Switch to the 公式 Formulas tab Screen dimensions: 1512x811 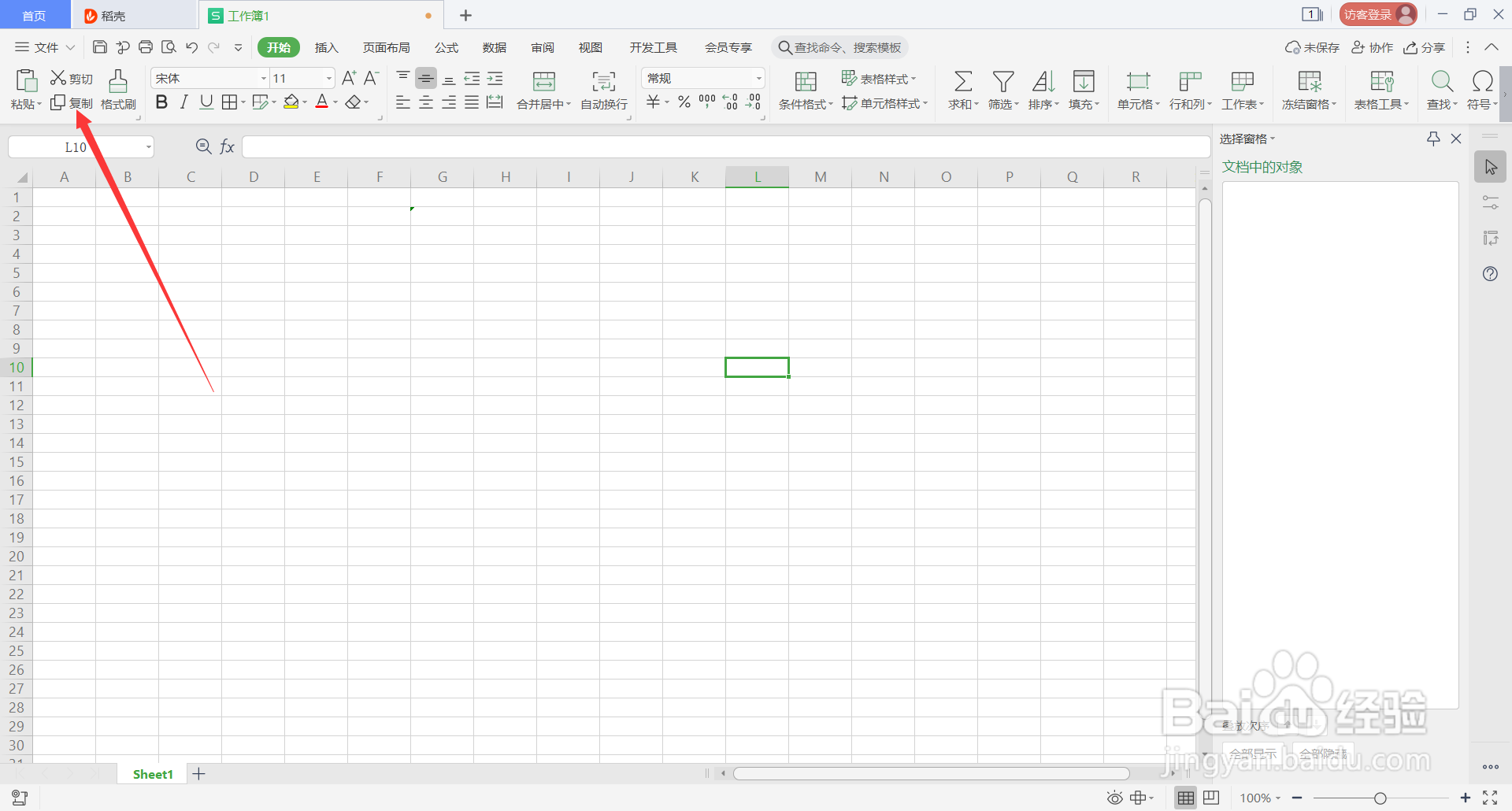(447, 48)
